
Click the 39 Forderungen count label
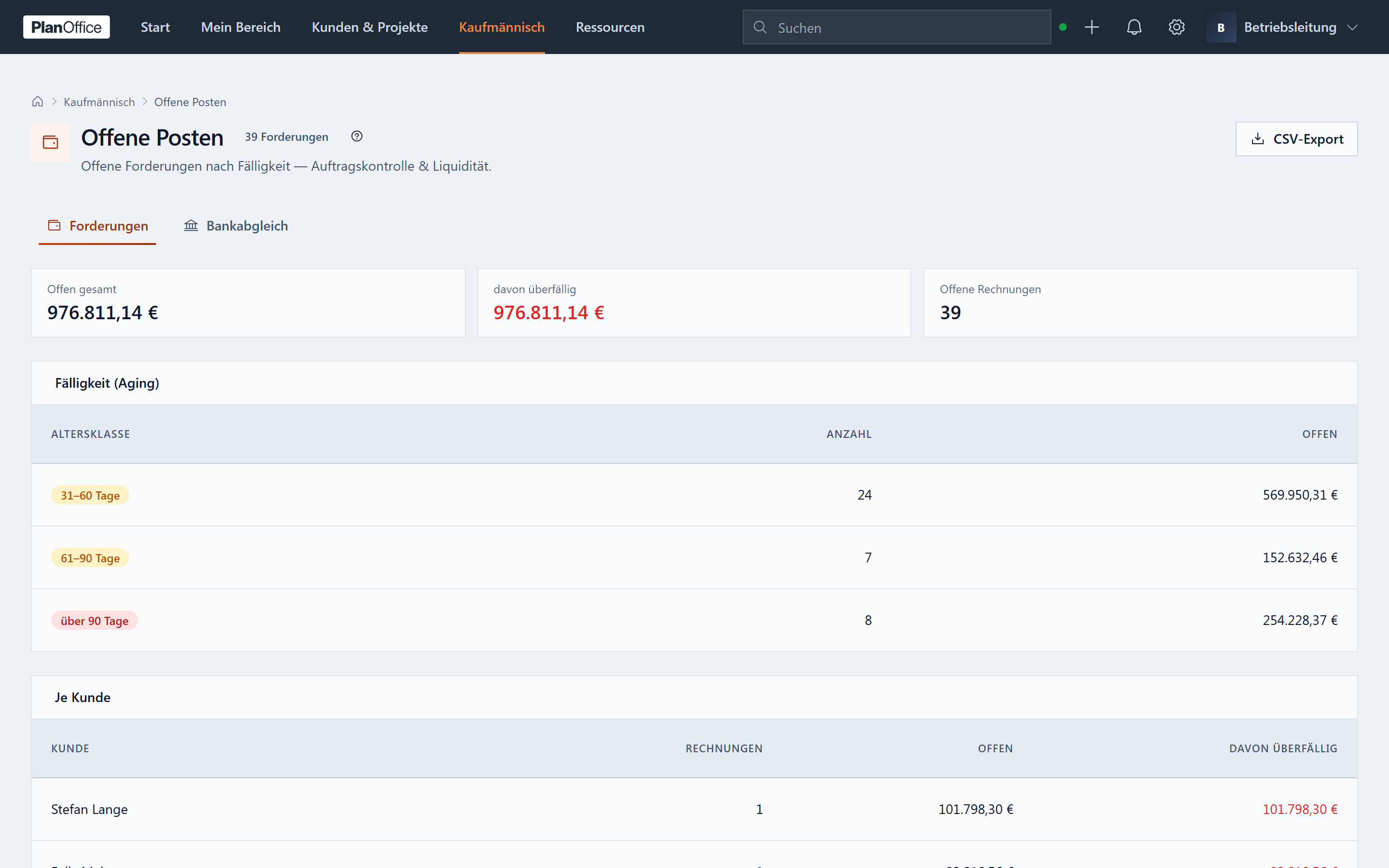pyautogui.click(x=286, y=136)
